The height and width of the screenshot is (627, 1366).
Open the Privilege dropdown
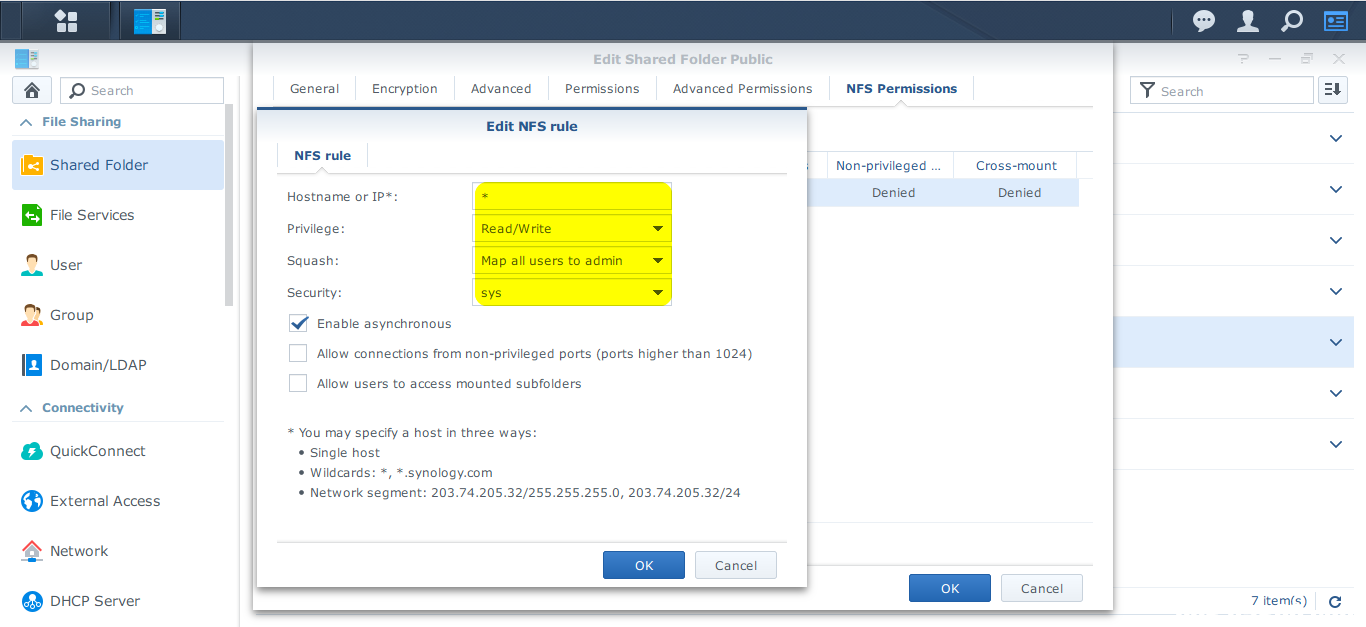[571, 229]
